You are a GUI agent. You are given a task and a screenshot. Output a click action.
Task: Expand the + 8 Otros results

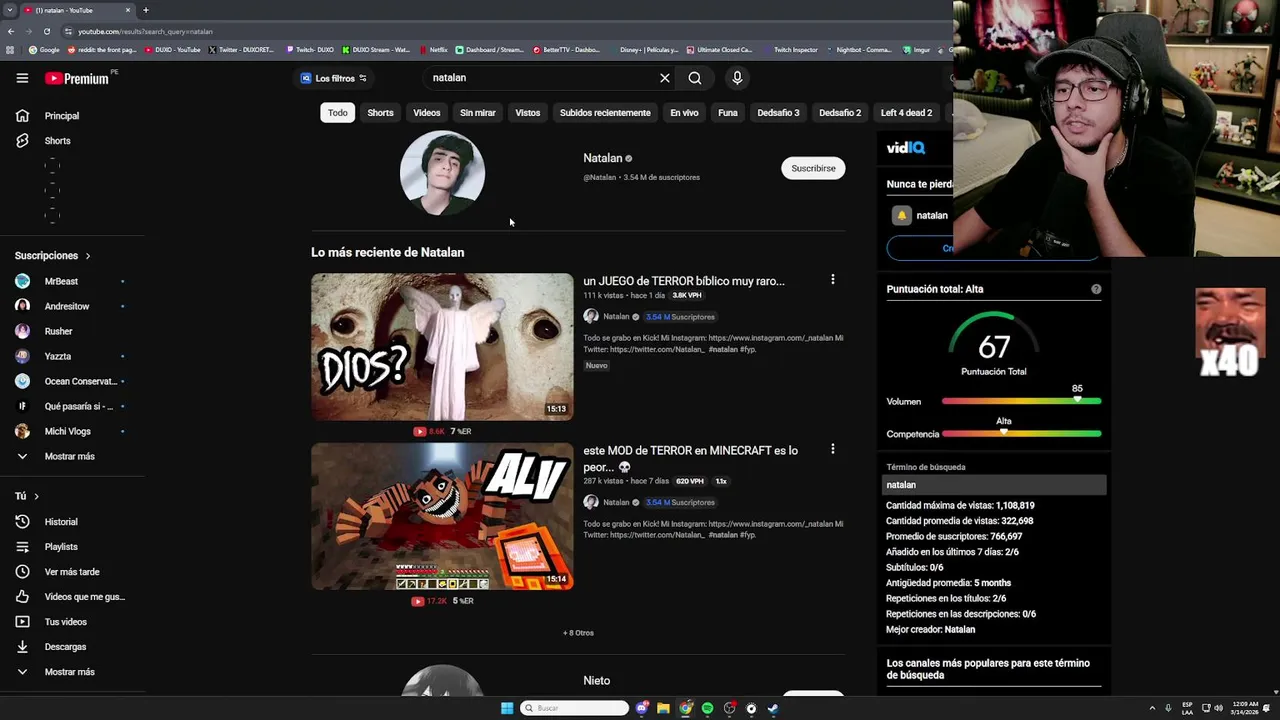578,633
